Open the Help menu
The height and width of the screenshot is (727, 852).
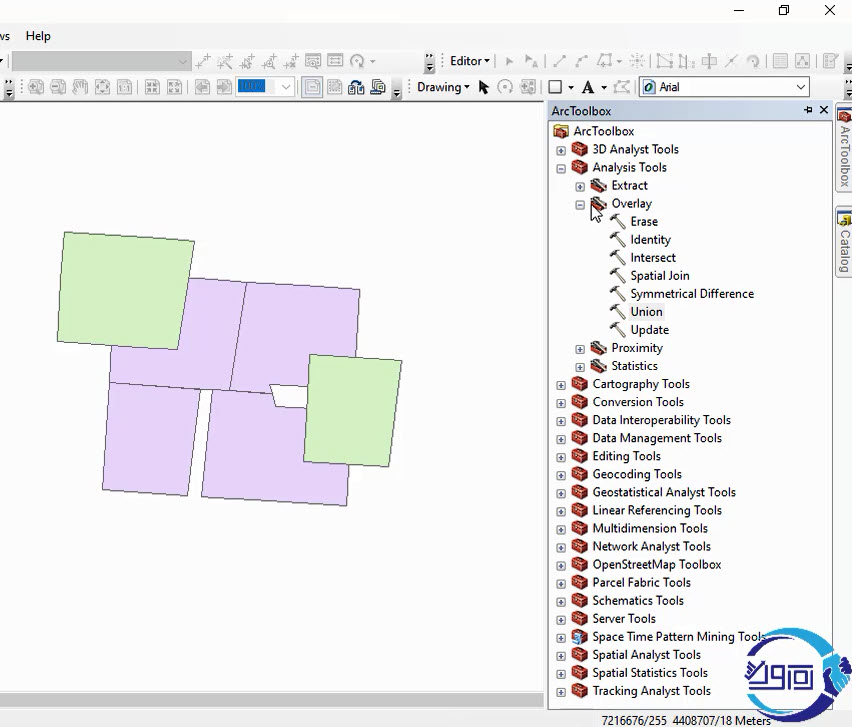[x=38, y=36]
